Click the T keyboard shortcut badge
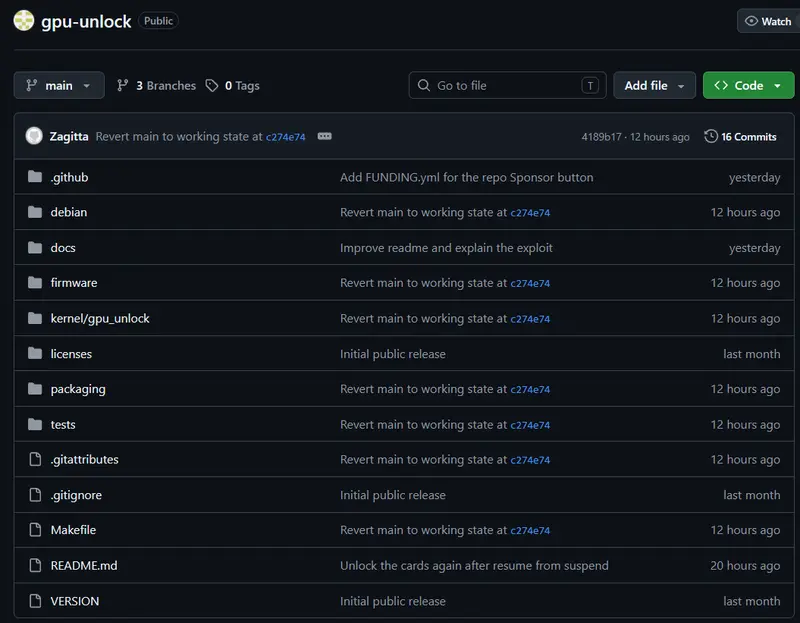This screenshot has height=623, width=800. point(590,85)
